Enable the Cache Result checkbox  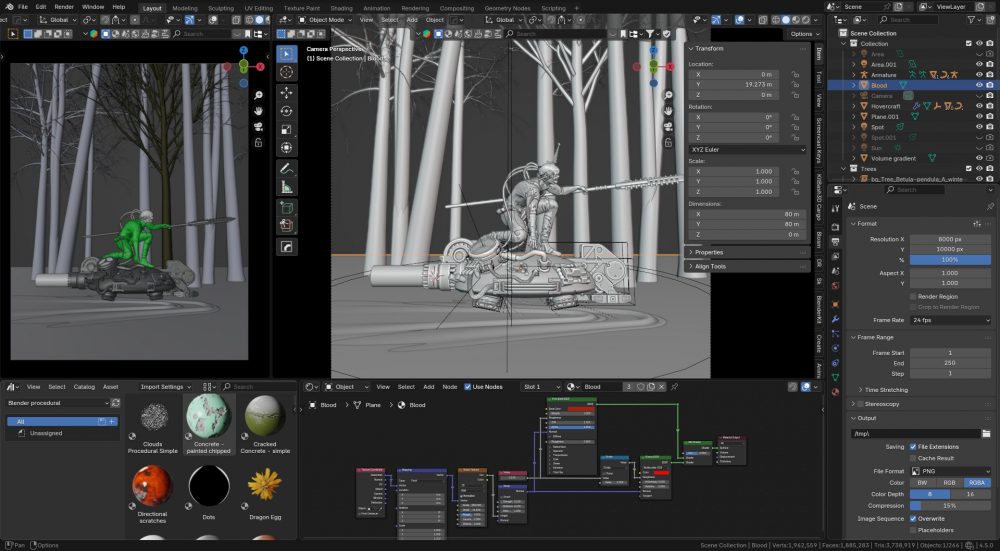913,458
